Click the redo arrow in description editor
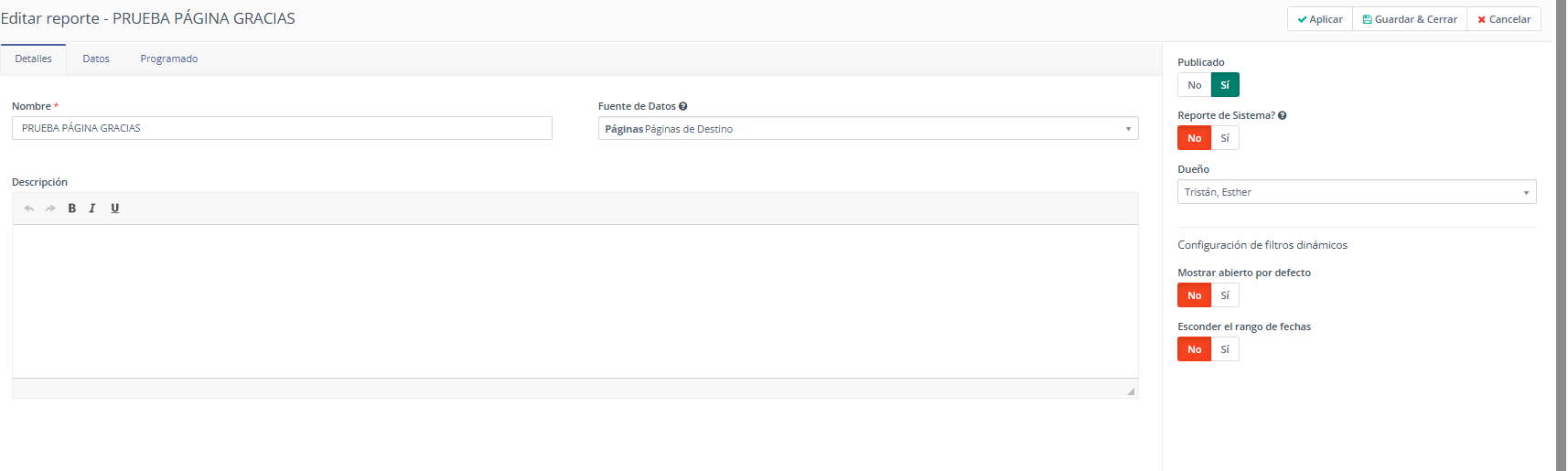The width and height of the screenshot is (1568, 471). click(x=50, y=209)
